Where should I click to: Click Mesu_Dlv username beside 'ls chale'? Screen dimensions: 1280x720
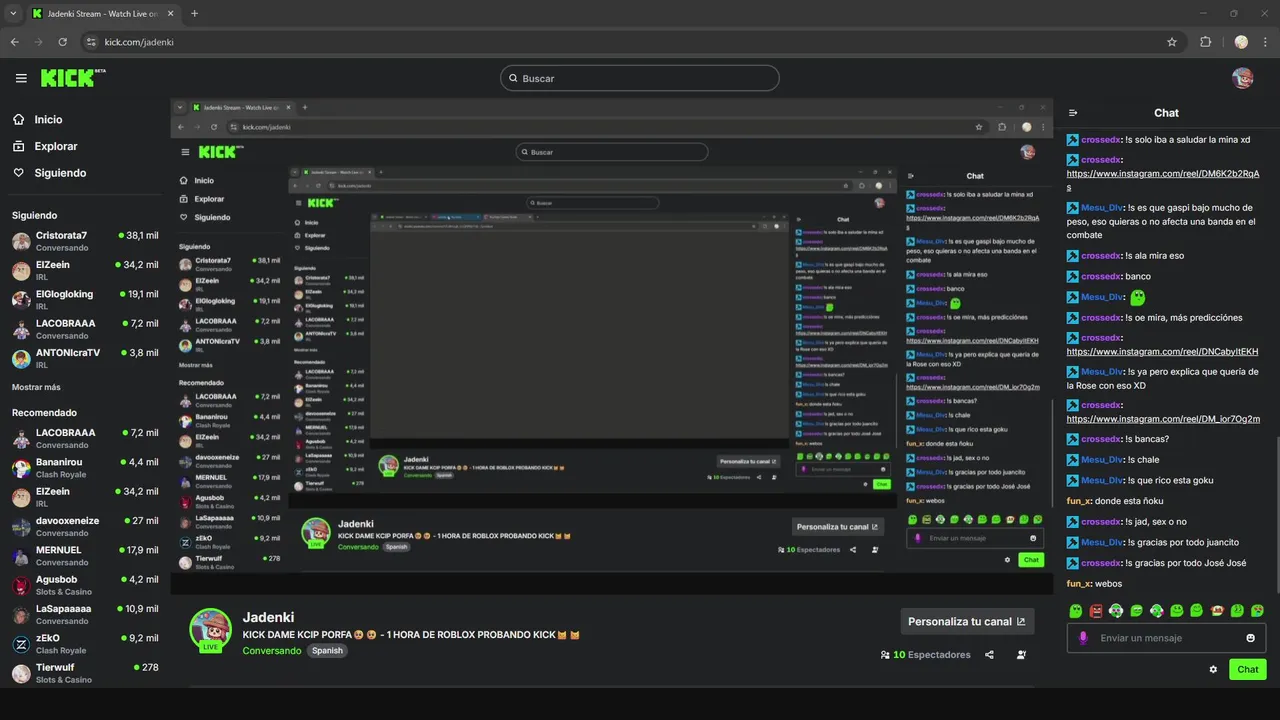click(x=1102, y=460)
